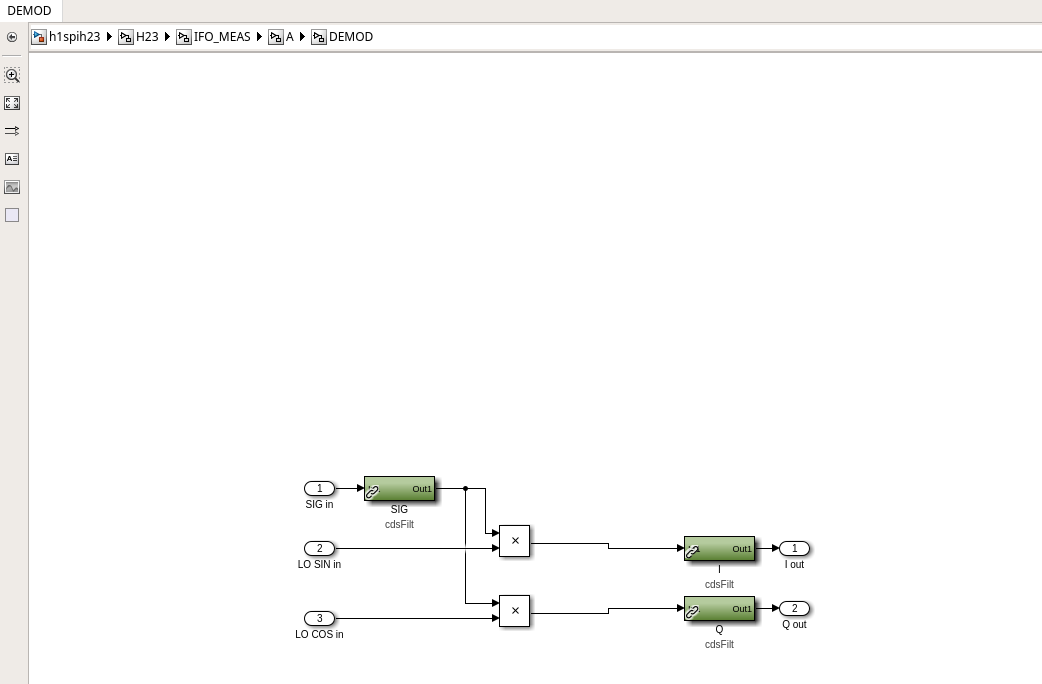The height and width of the screenshot is (684, 1042).
Task: Click DEMOD in the breadcrumb path
Action: pyautogui.click(x=351, y=37)
